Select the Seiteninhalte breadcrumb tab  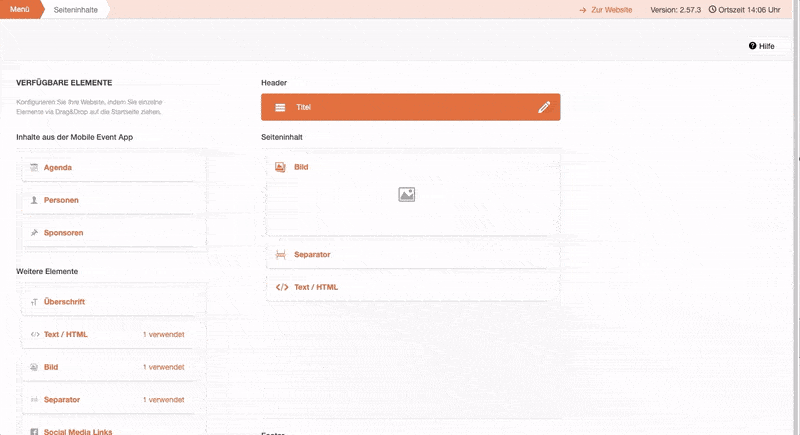(x=76, y=9)
